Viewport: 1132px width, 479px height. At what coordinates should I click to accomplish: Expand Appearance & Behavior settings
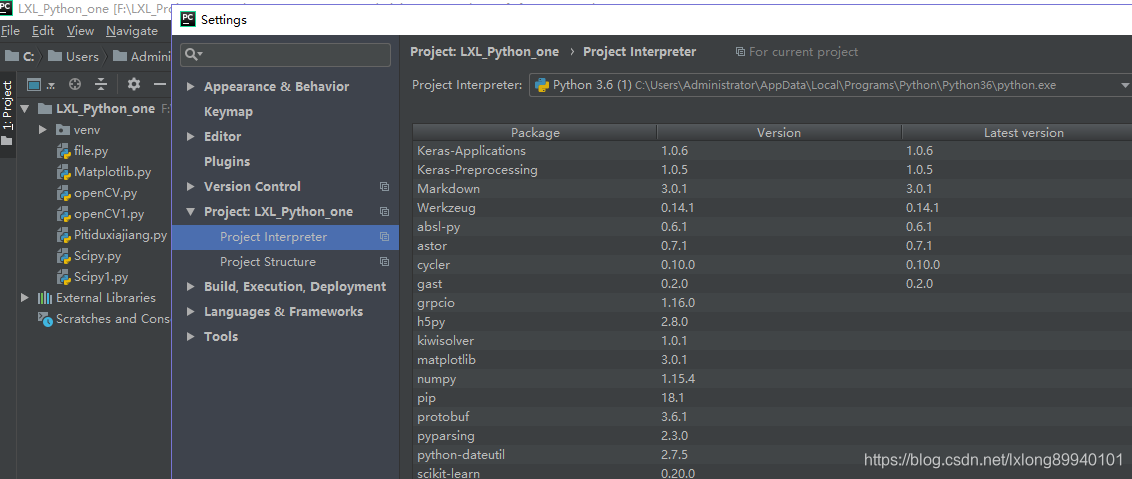191,87
